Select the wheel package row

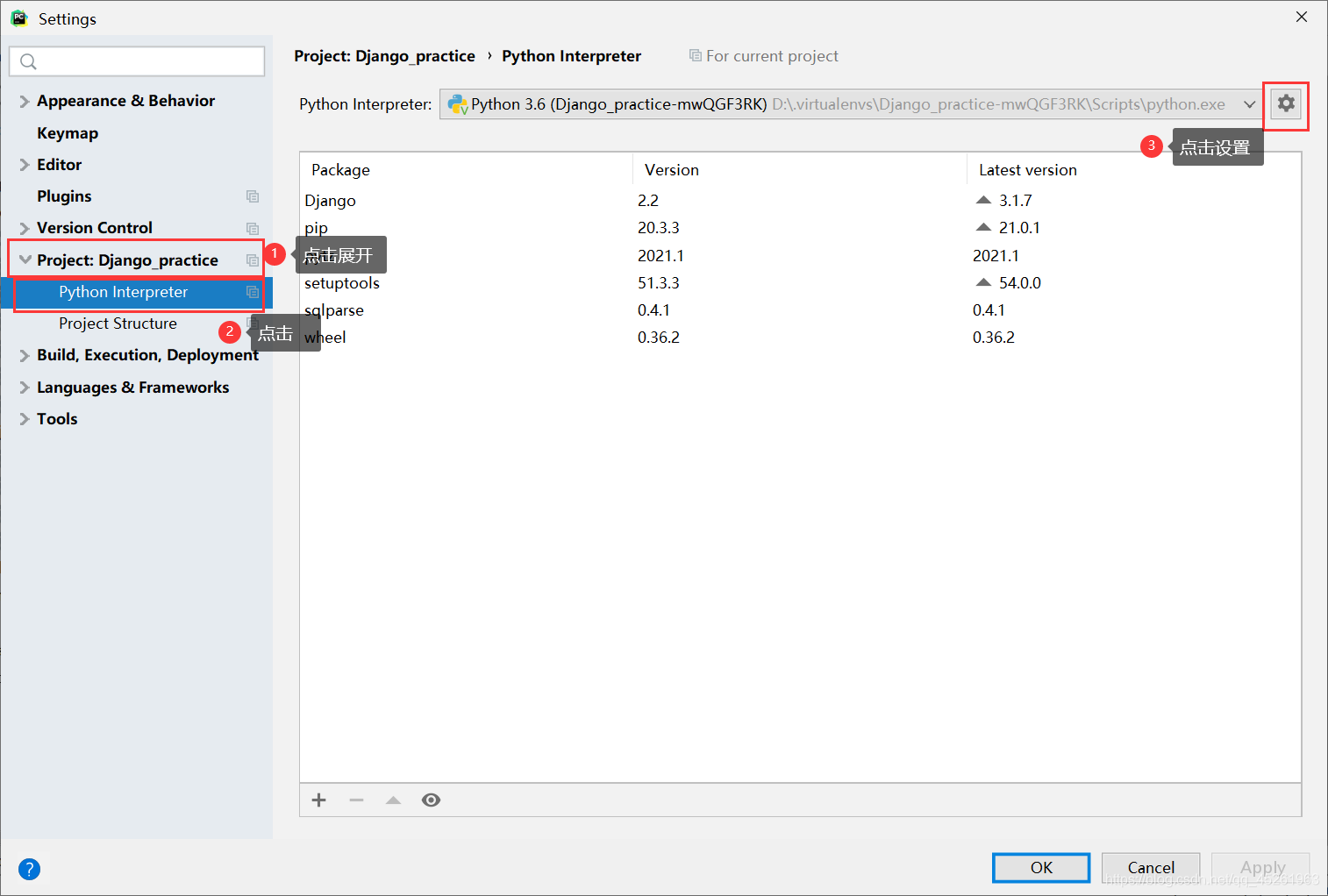click(x=800, y=338)
